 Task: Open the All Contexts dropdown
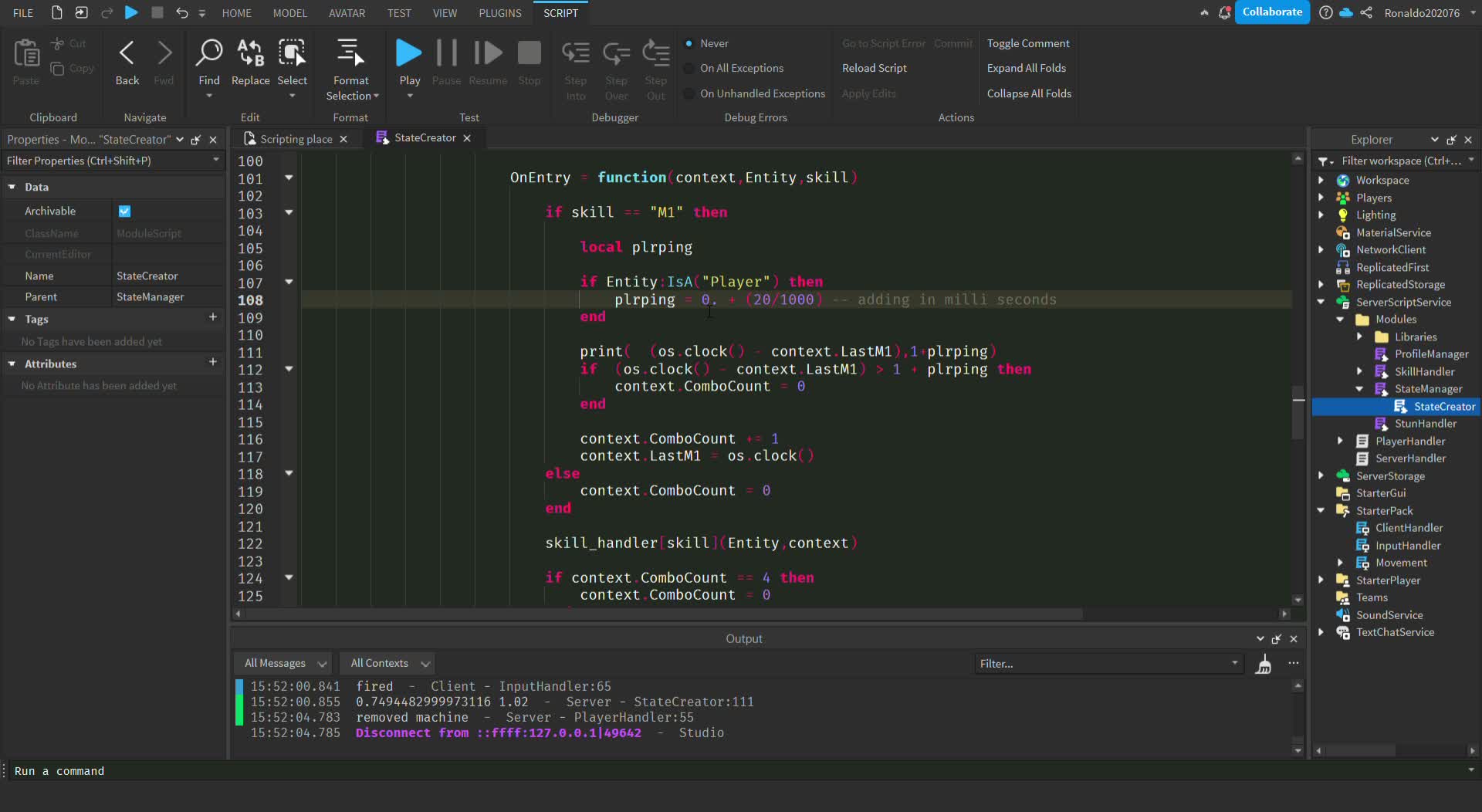tap(387, 663)
